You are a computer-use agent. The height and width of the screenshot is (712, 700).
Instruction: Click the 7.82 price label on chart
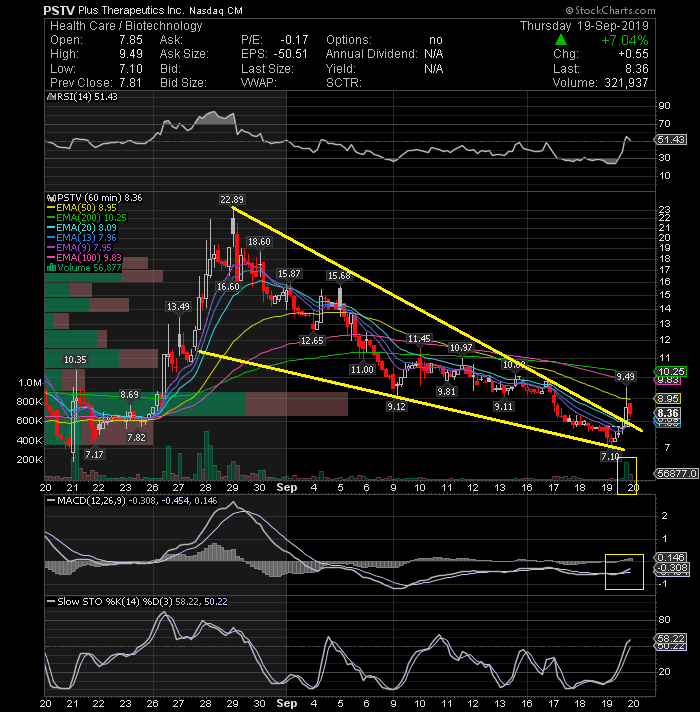coord(136,438)
